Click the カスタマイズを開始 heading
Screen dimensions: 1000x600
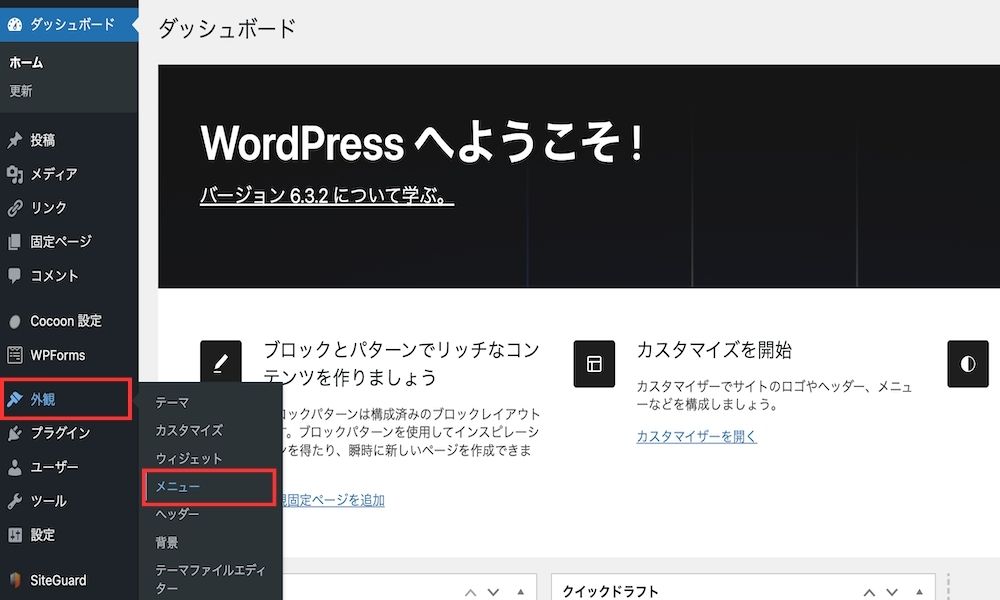tap(714, 350)
